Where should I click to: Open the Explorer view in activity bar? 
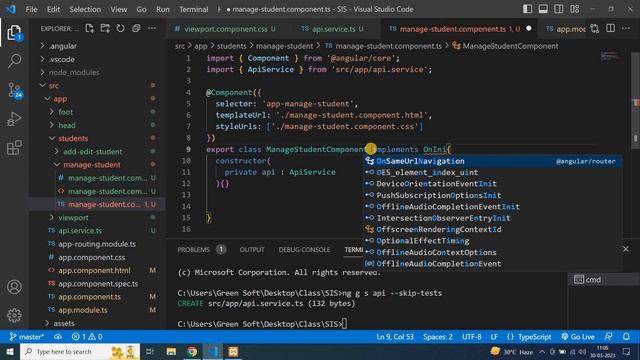(14, 32)
